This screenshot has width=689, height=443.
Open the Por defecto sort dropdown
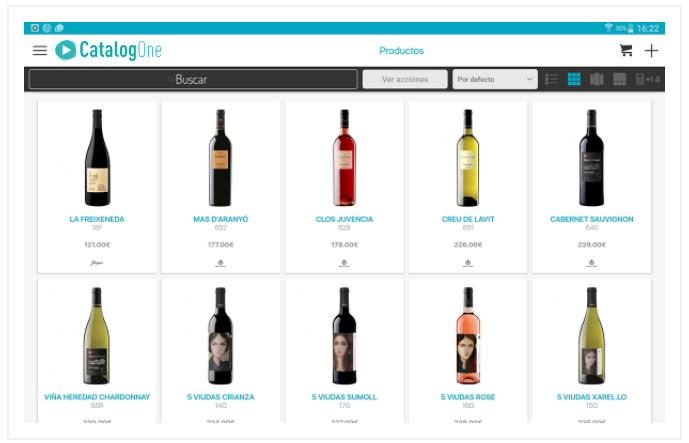495,80
